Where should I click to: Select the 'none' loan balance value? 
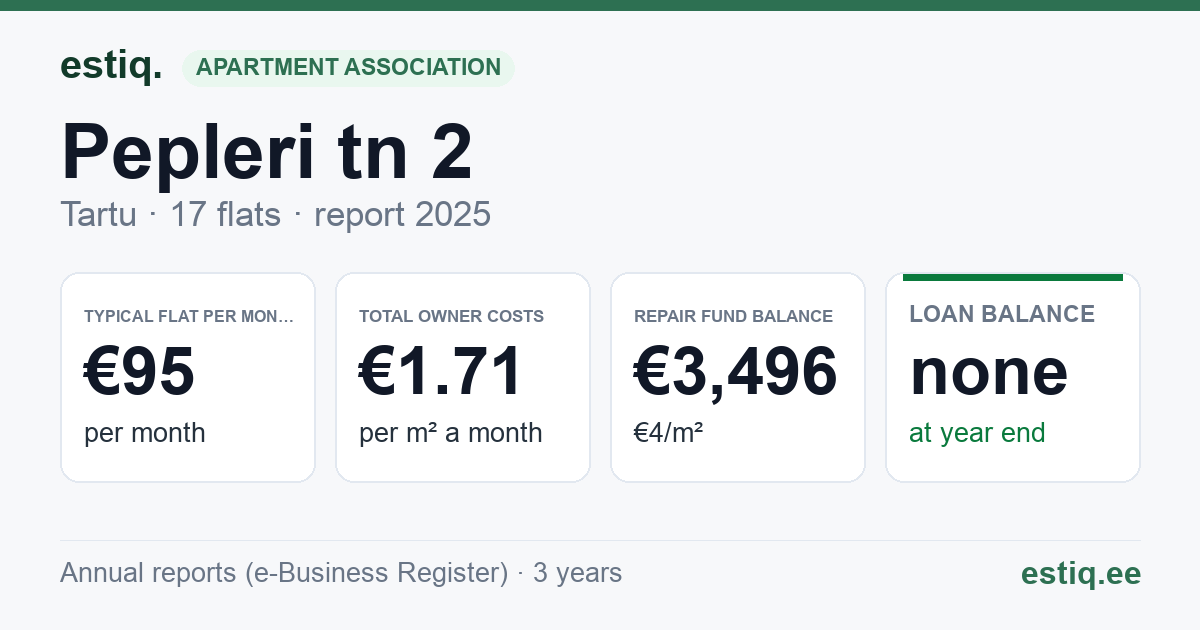click(989, 372)
